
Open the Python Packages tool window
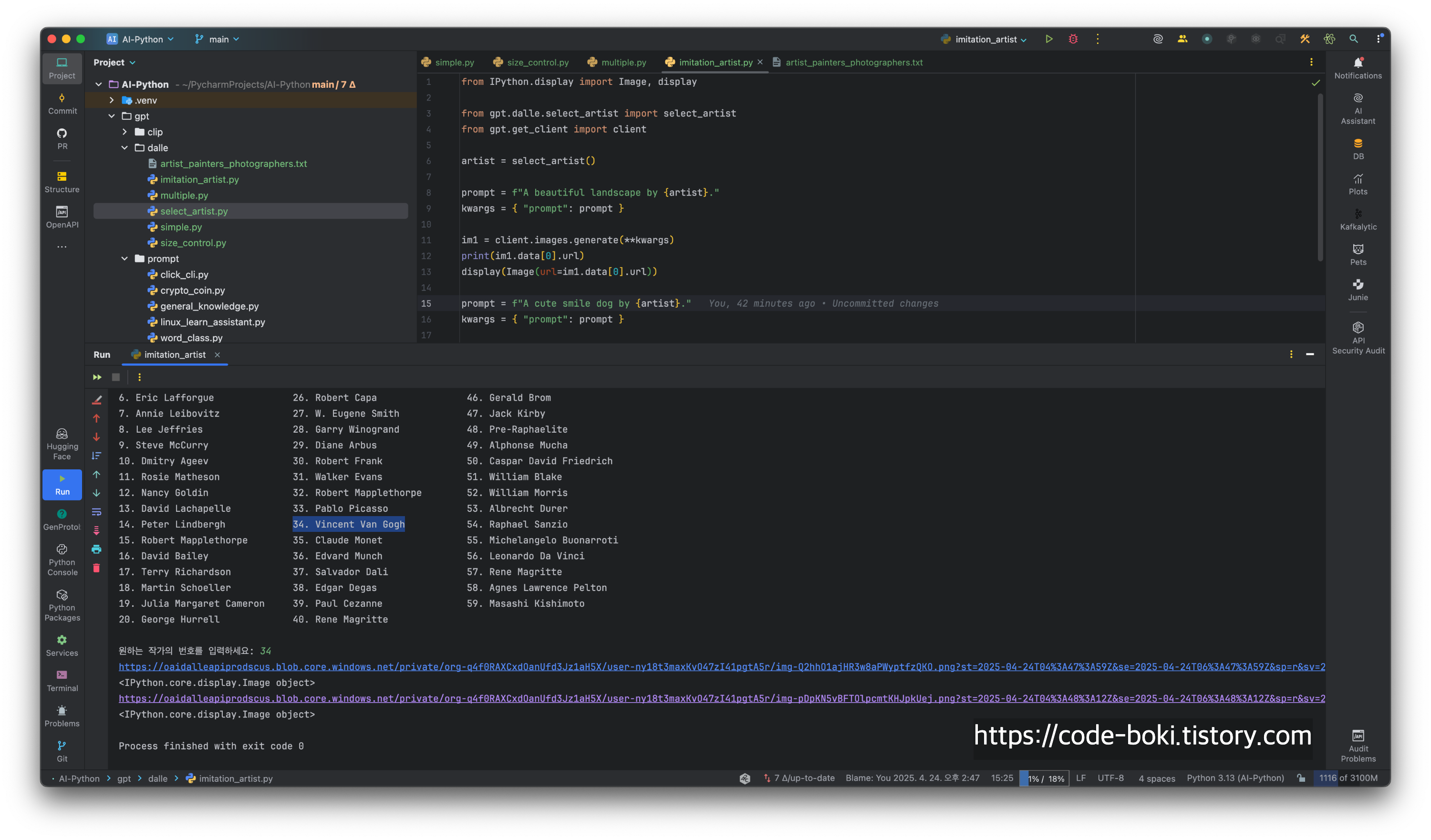pos(62,605)
